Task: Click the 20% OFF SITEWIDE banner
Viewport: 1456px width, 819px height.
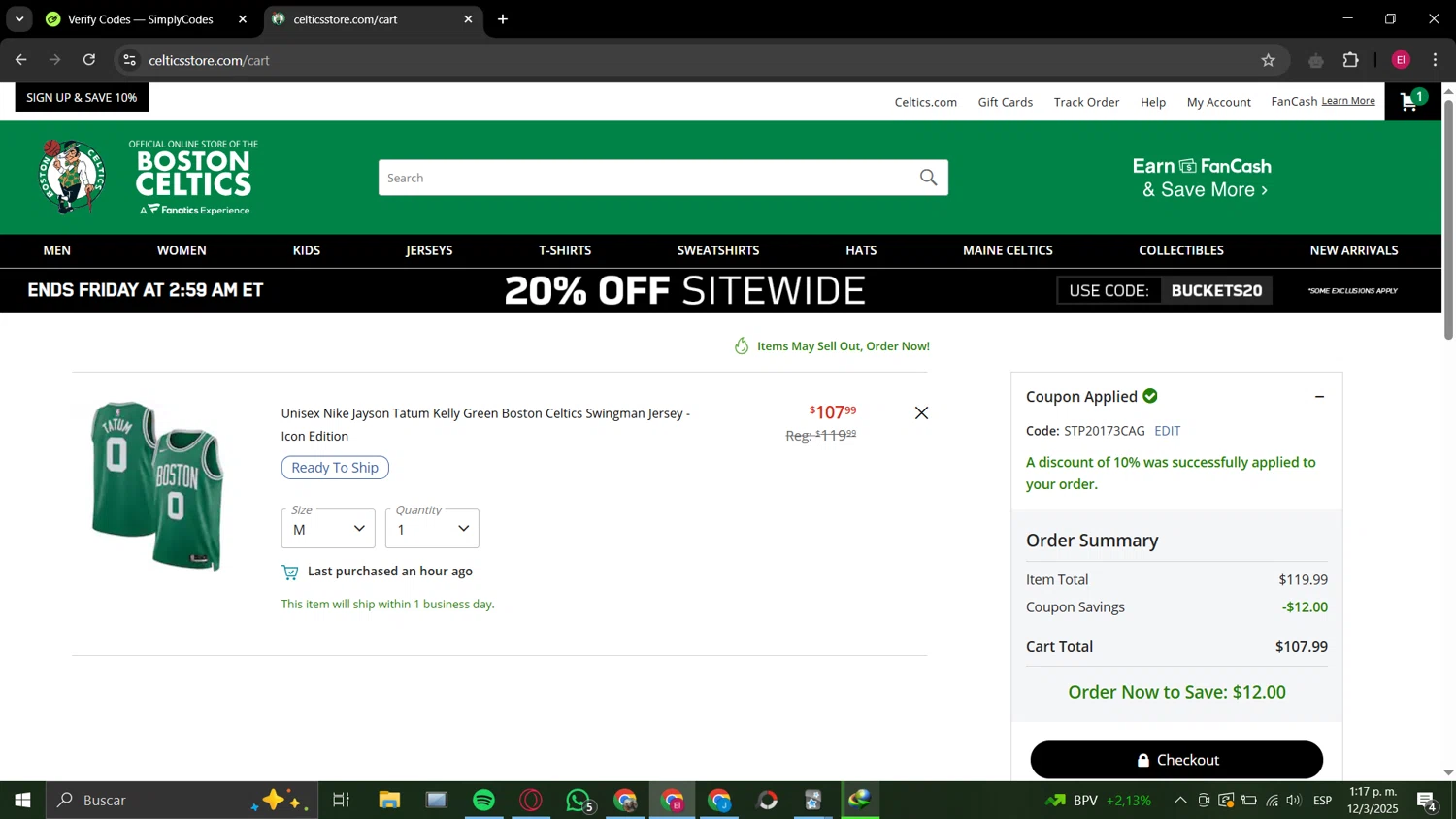Action: coord(684,290)
